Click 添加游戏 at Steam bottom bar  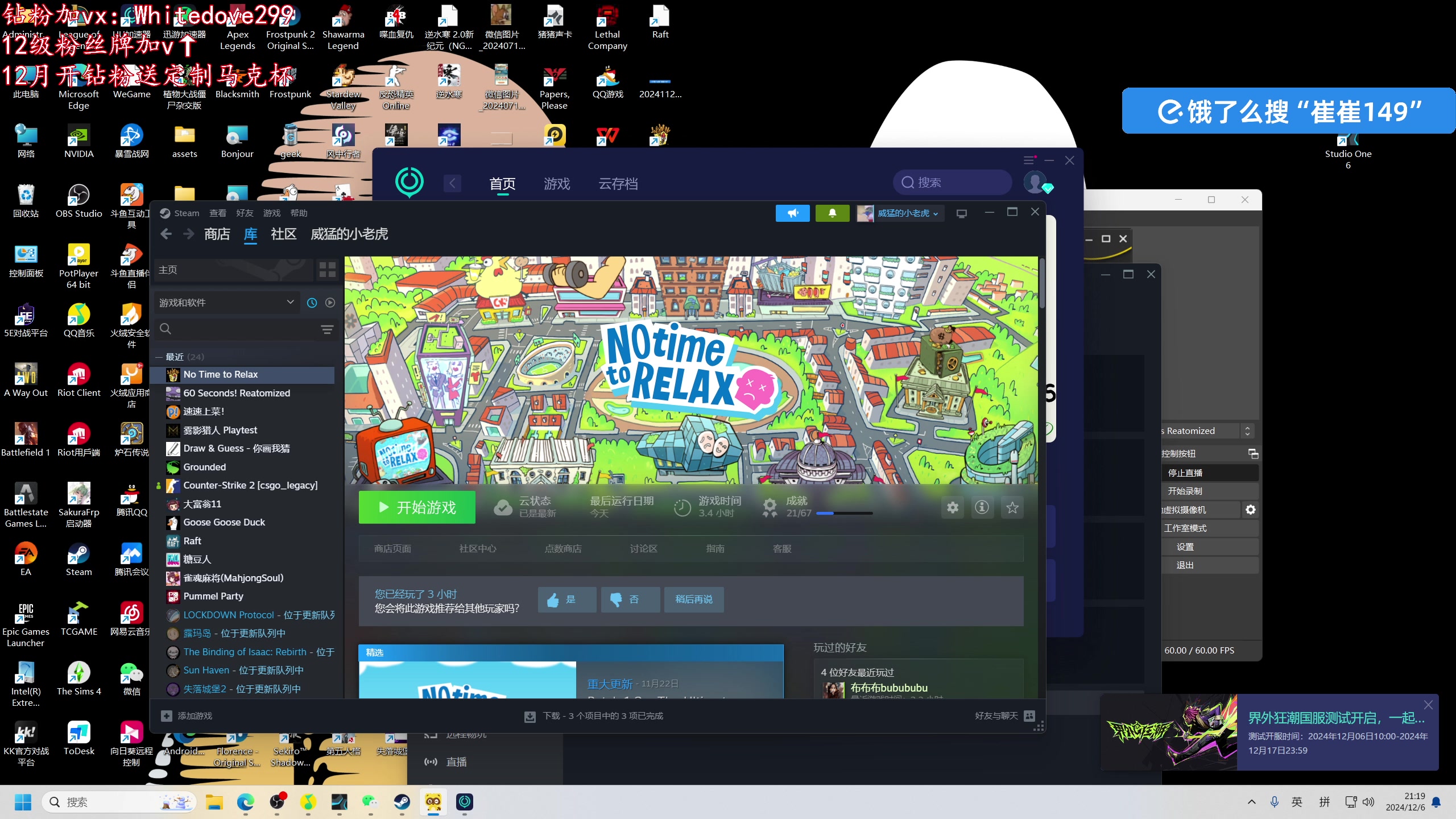pos(187,716)
